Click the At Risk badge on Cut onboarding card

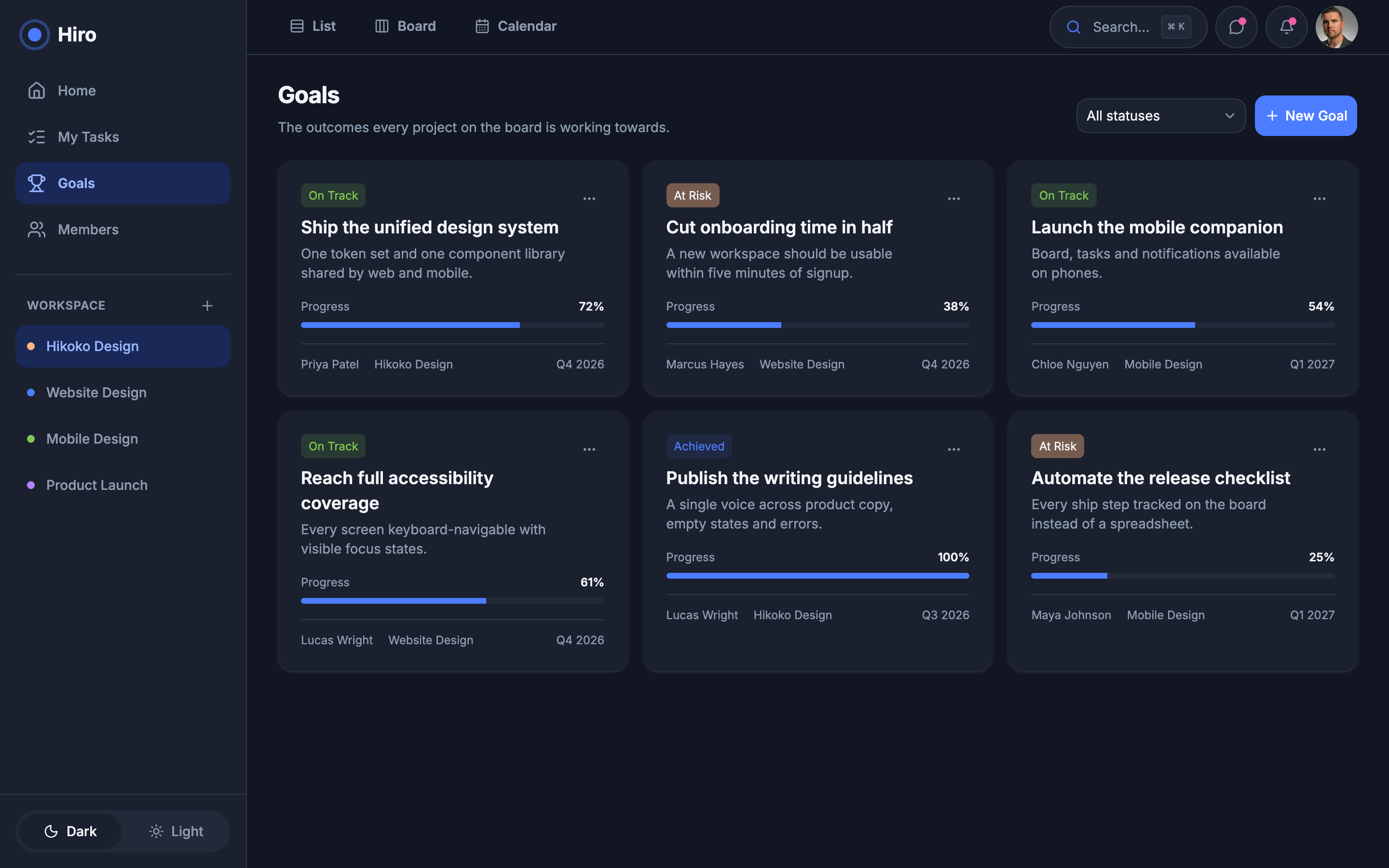point(692,195)
